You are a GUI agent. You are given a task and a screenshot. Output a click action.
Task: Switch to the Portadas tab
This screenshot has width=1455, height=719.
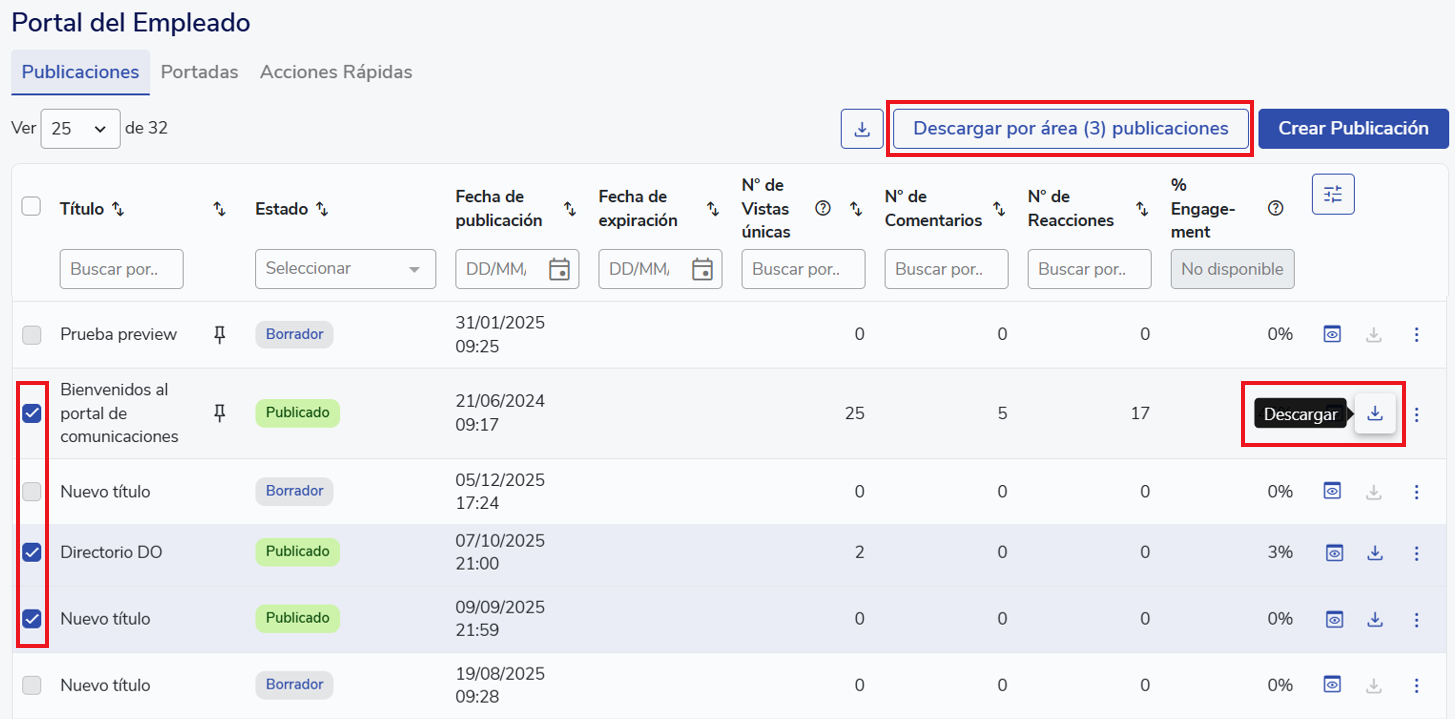(x=199, y=72)
